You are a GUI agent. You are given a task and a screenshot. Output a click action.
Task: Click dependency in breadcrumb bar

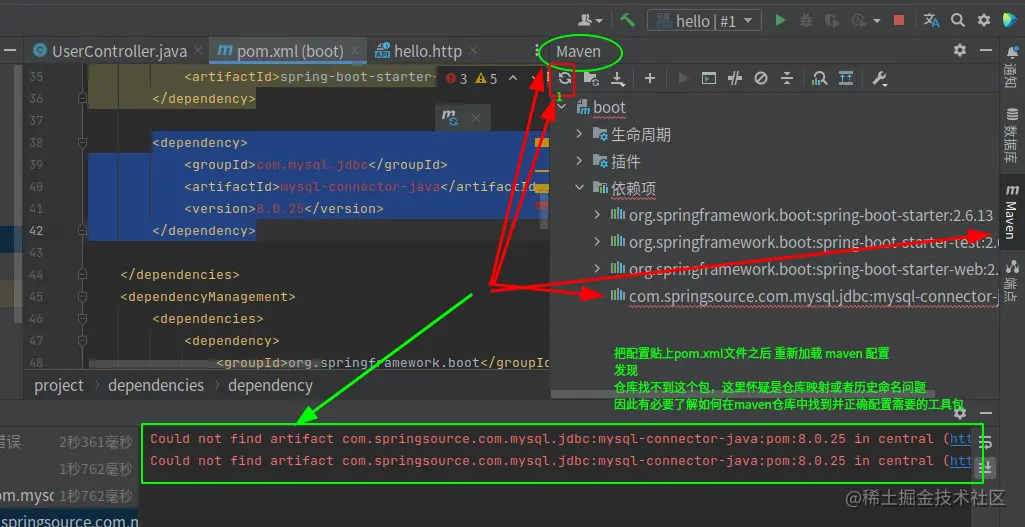pos(271,385)
